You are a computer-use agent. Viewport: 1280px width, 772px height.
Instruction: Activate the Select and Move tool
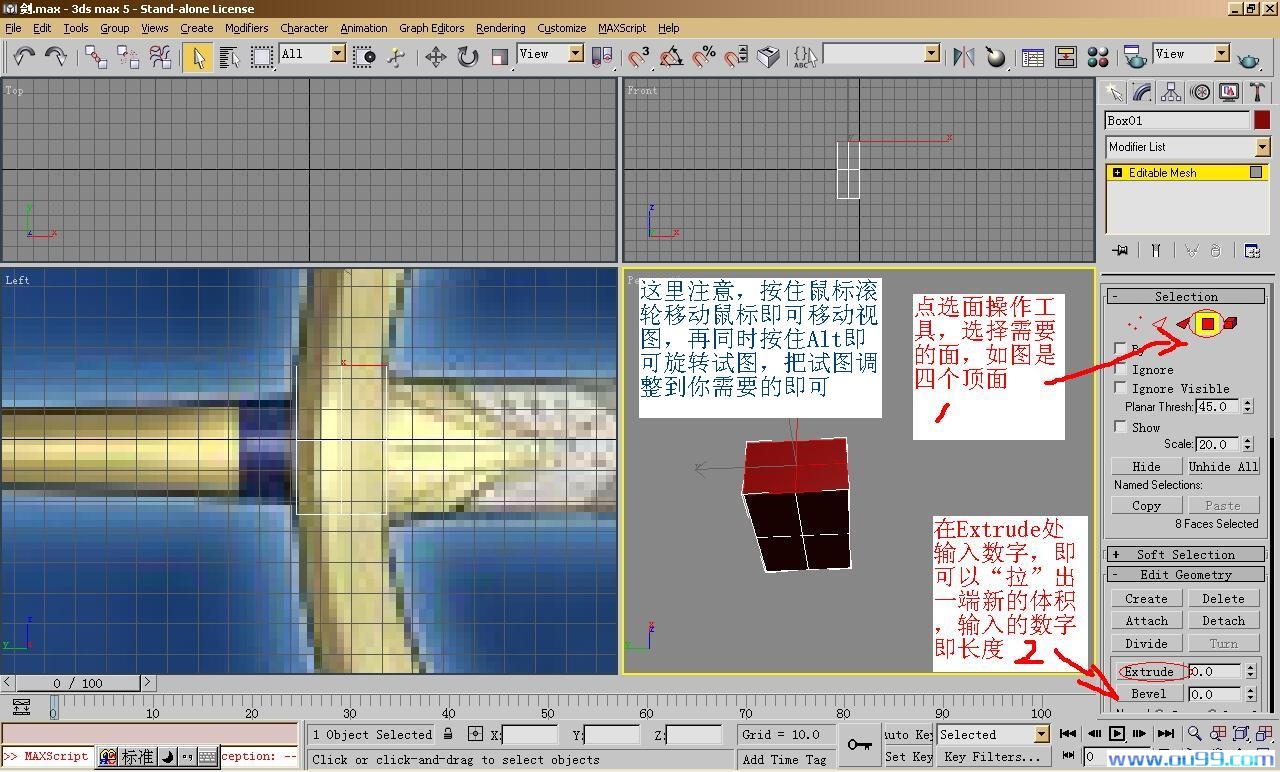436,57
